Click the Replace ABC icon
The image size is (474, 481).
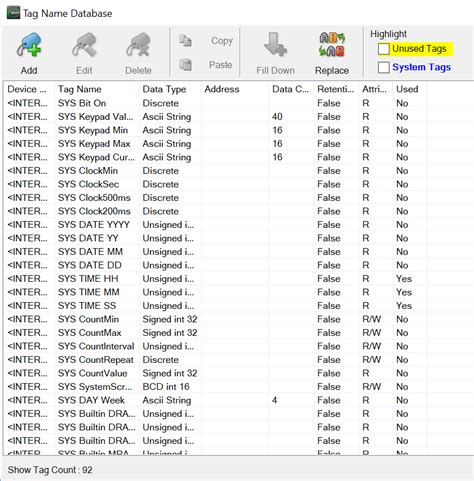coord(332,45)
